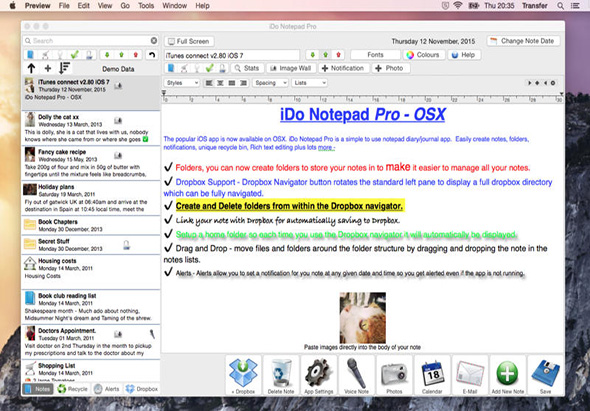Click the cat image in the note body
The image size is (590, 411).
pos(362,318)
